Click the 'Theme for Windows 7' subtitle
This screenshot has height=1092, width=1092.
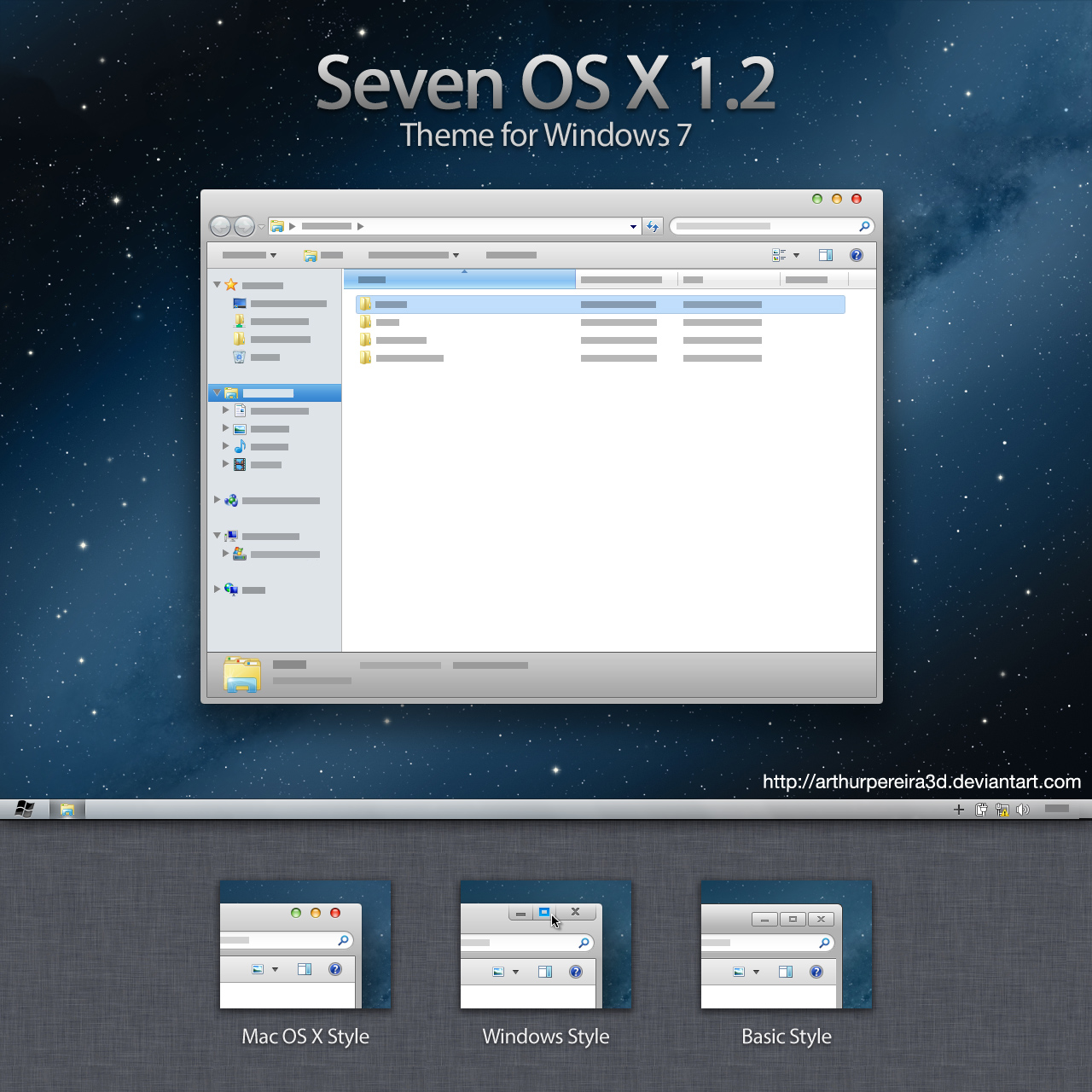pos(546,135)
